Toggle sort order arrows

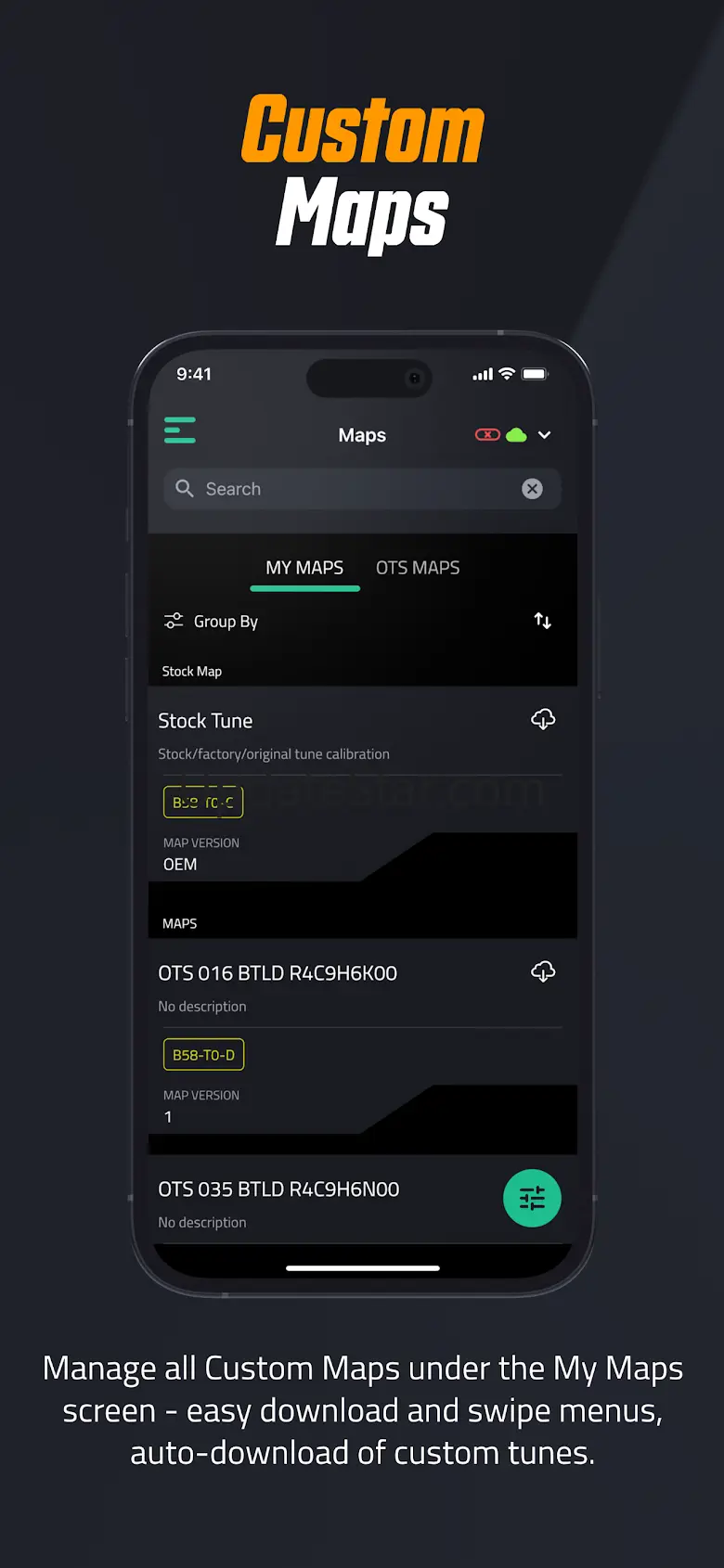coord(543,621)
